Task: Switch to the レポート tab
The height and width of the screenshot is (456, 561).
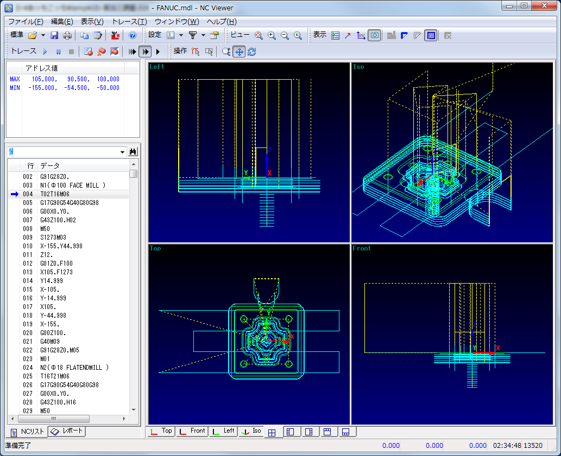Action: (67, 431)
